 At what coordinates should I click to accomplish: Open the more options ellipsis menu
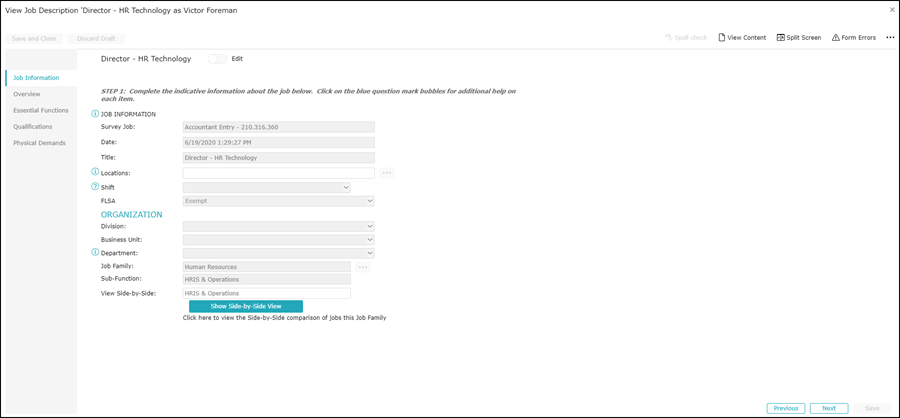tap(890, 37)
